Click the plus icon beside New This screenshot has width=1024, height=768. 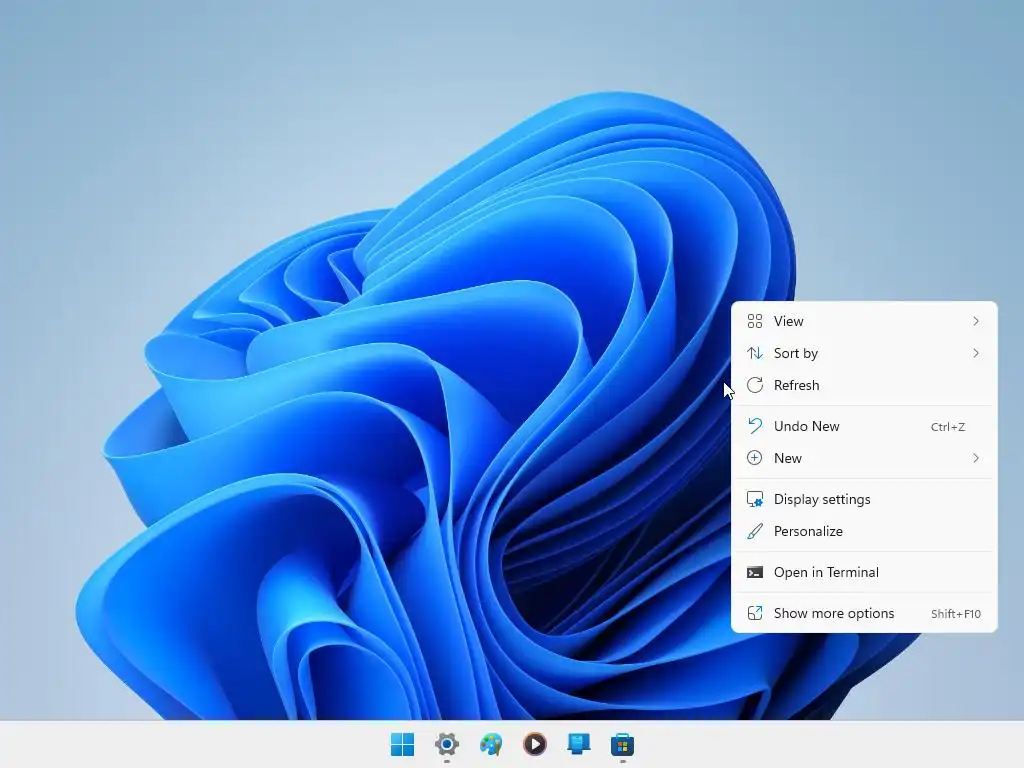click(x=755, y=458)
